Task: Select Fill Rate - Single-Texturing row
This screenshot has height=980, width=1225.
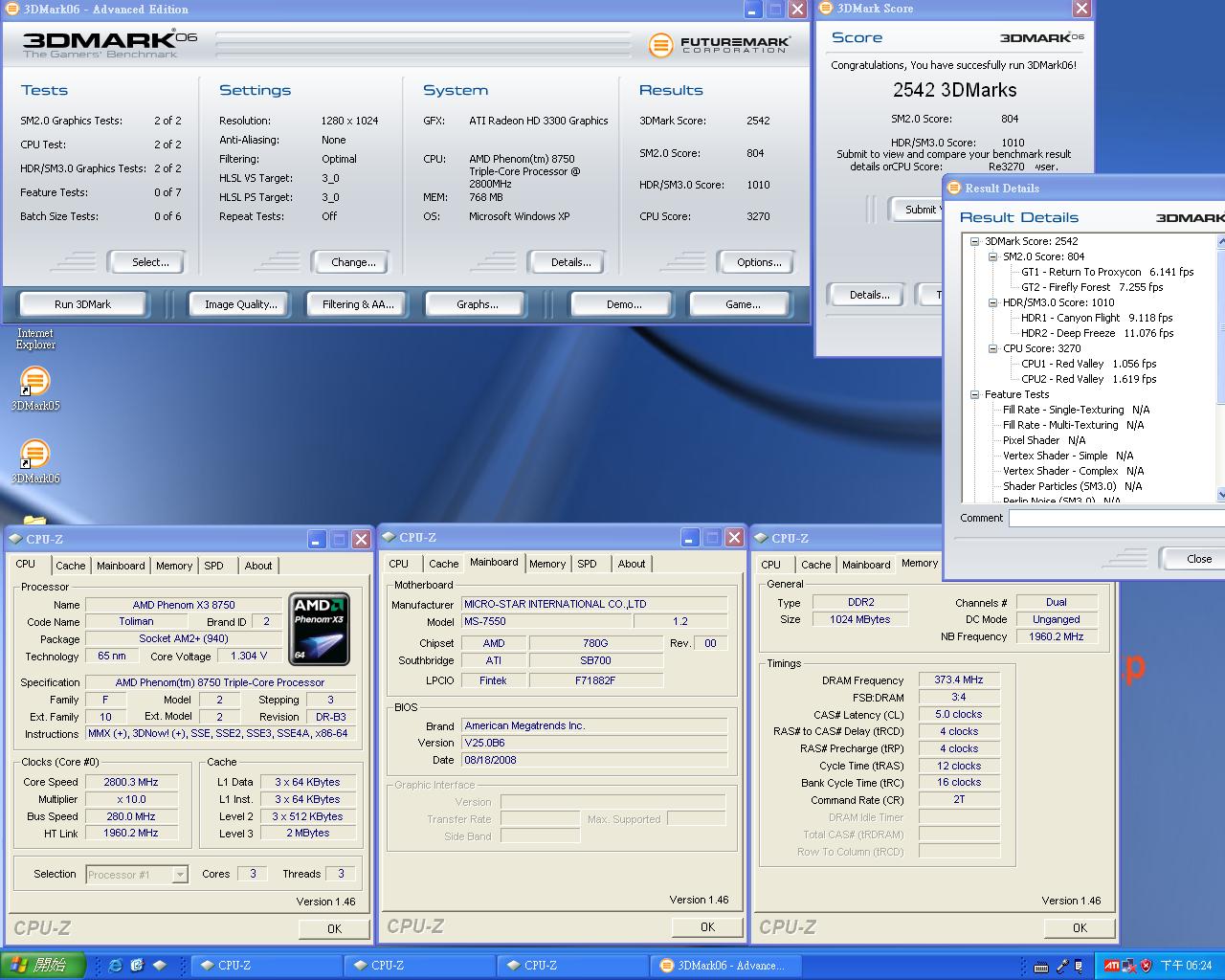Action: tap(1076, 410)
